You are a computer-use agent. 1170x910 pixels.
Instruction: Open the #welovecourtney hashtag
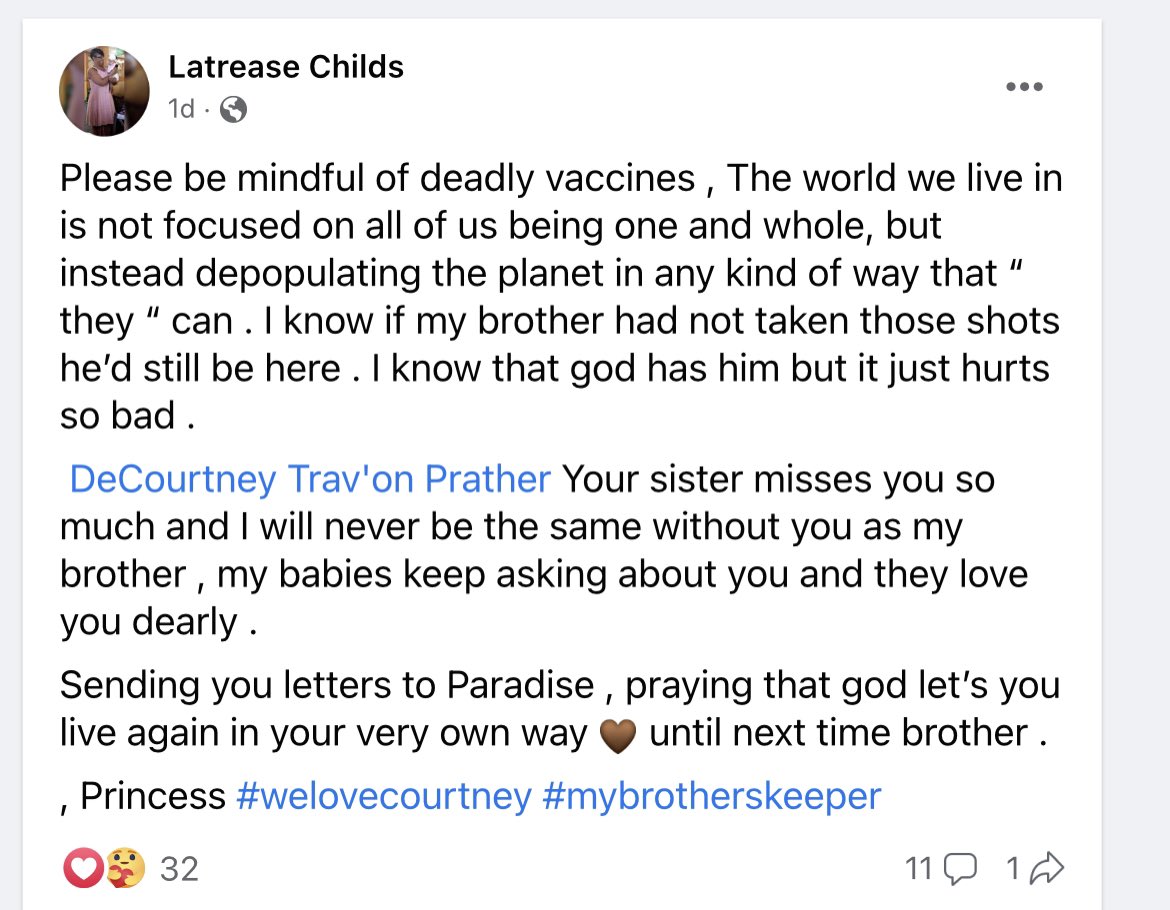[x=384, y=796]
